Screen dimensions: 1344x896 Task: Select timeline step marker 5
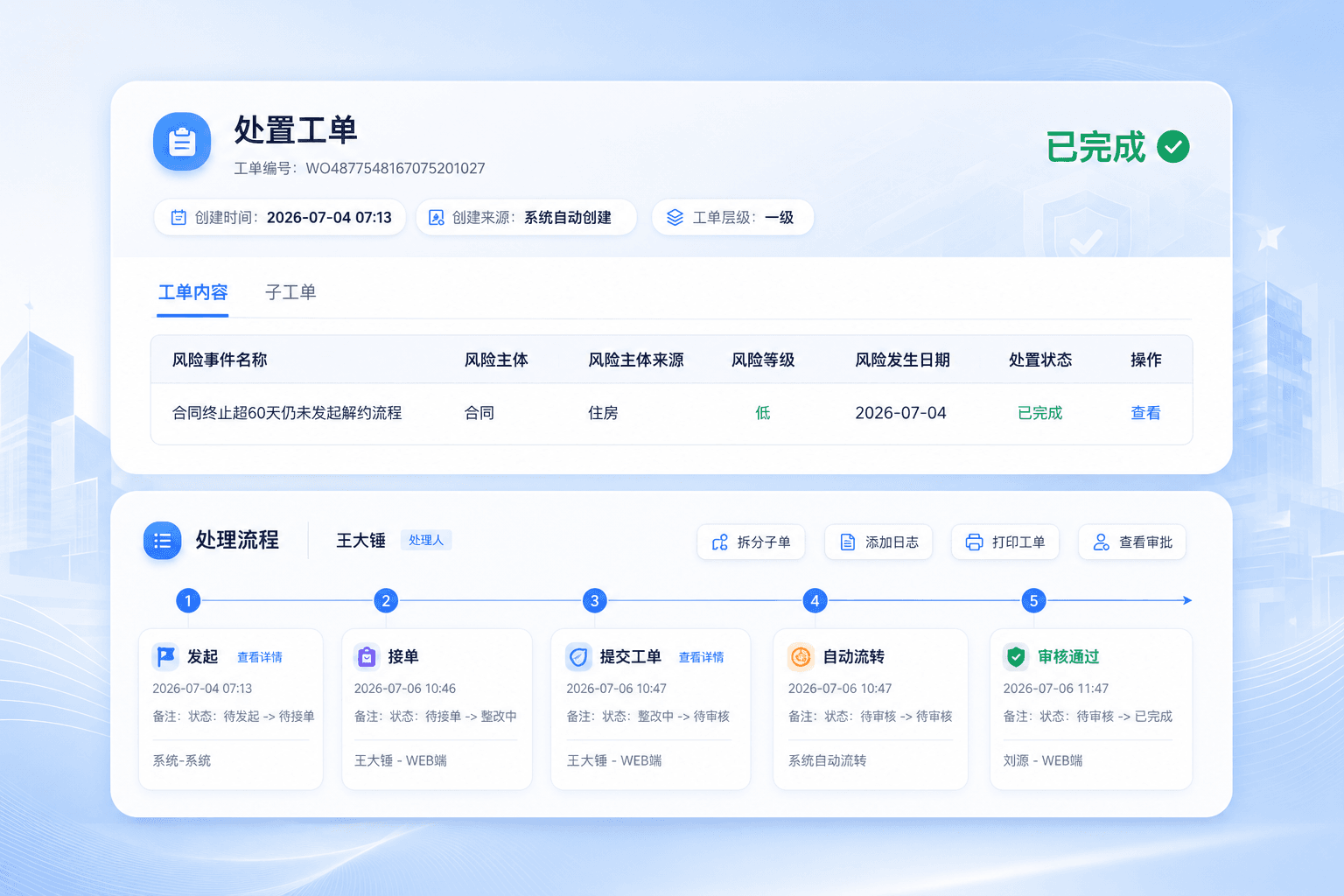pyautogui.click(x=1033, y=600)
